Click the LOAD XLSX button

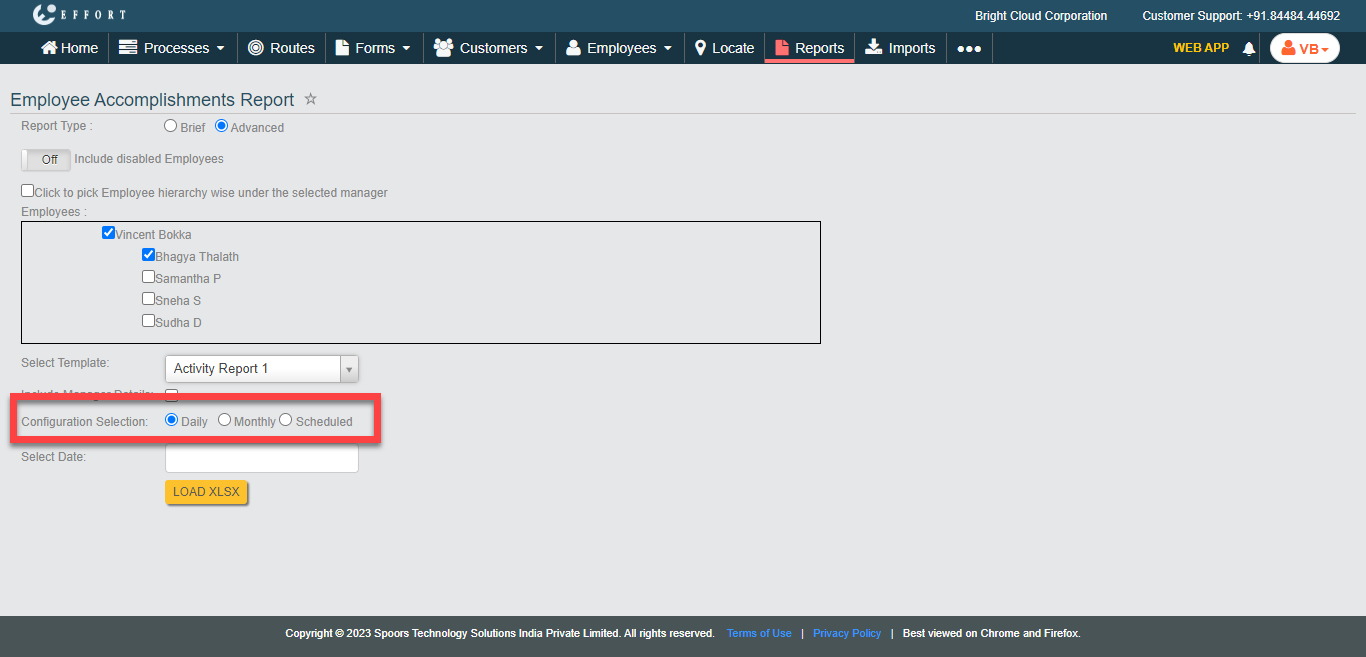coord(205,492)
